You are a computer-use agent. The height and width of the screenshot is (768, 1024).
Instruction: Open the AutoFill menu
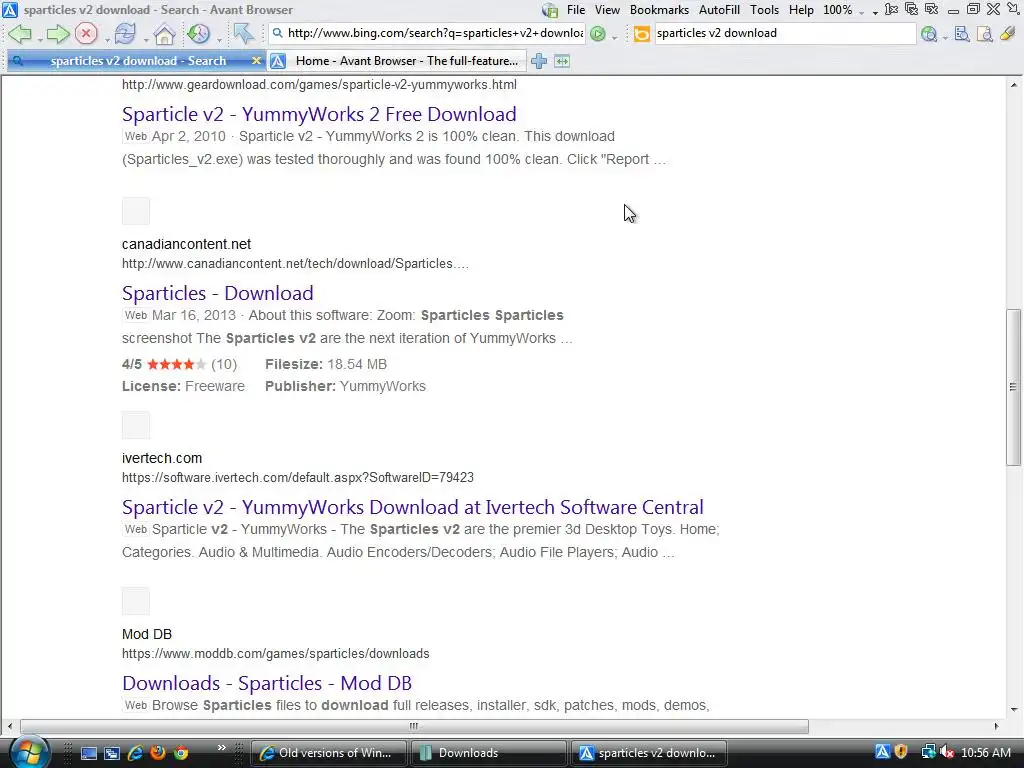(x=719, y=10)
